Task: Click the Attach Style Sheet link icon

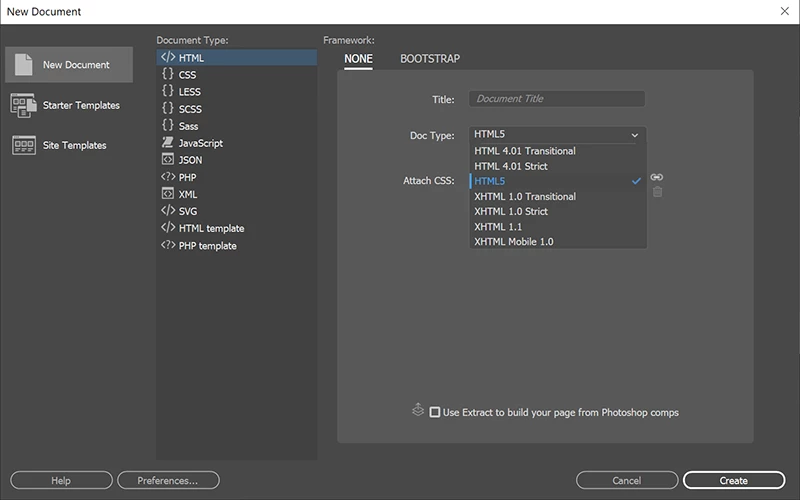Action: click(657, 177)
